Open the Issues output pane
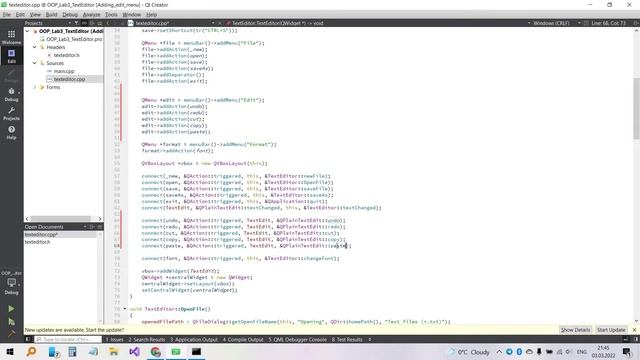The height and width of the screenshot is (360, 640). pos(115,339)
